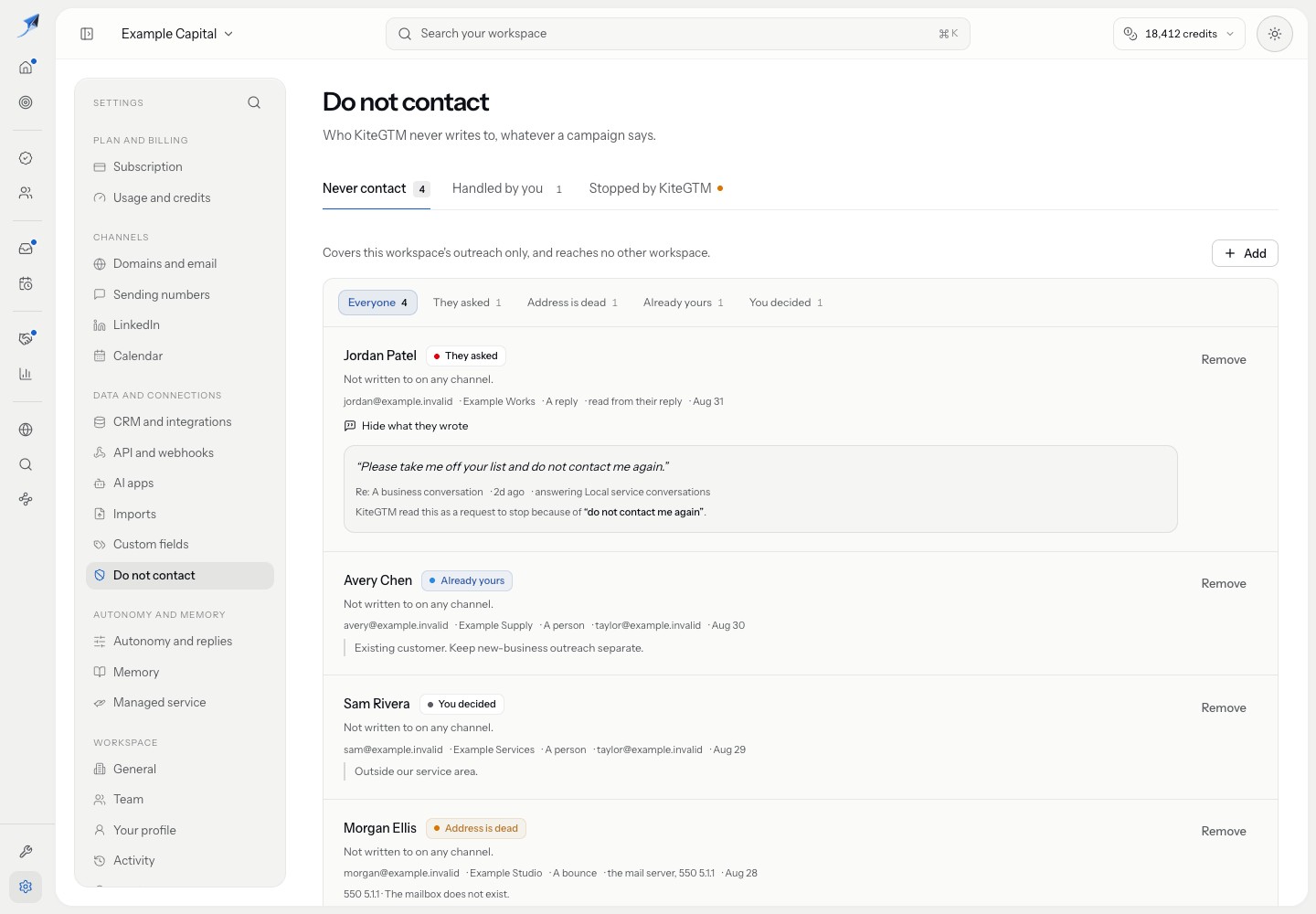Remove Jordan Patel from the list
1316x914 pixels.
tap(1224, 360)
